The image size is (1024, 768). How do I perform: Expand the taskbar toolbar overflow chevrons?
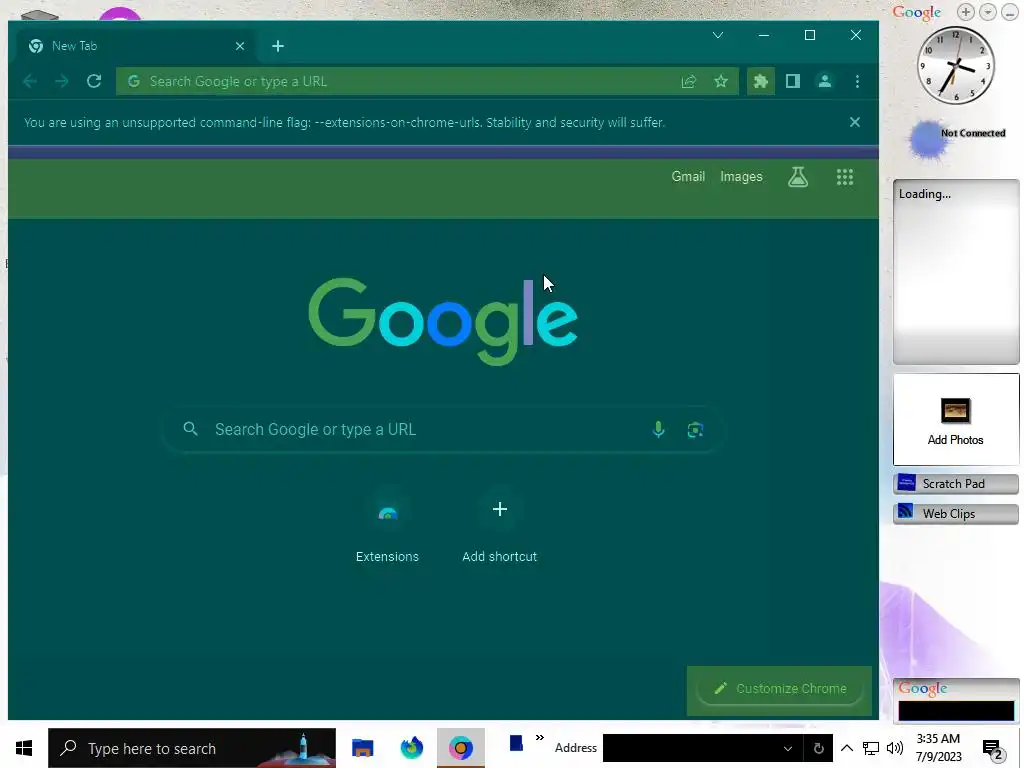539,738
